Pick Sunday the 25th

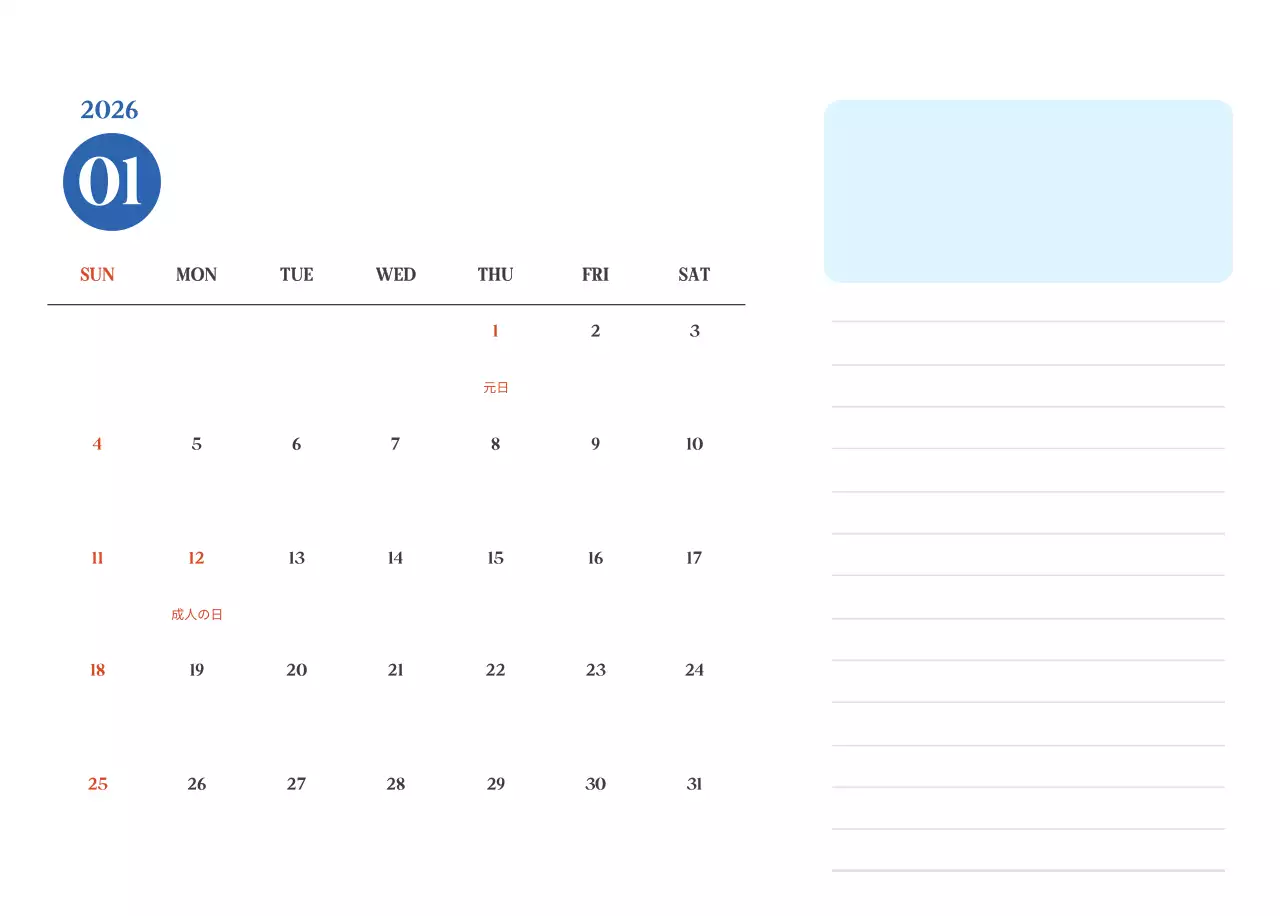coord(97,784)
